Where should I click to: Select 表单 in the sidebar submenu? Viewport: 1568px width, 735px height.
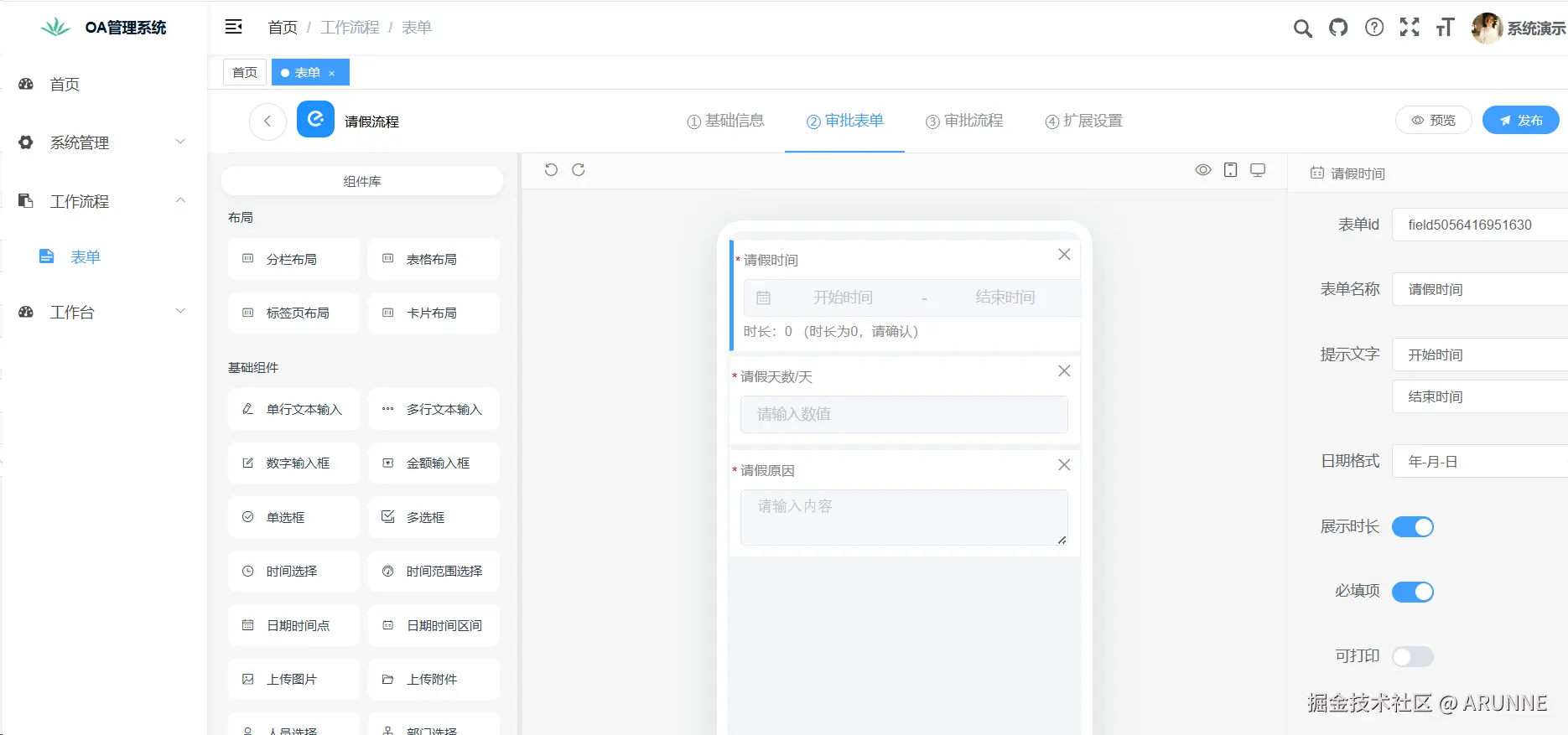(x=103, y=256)
